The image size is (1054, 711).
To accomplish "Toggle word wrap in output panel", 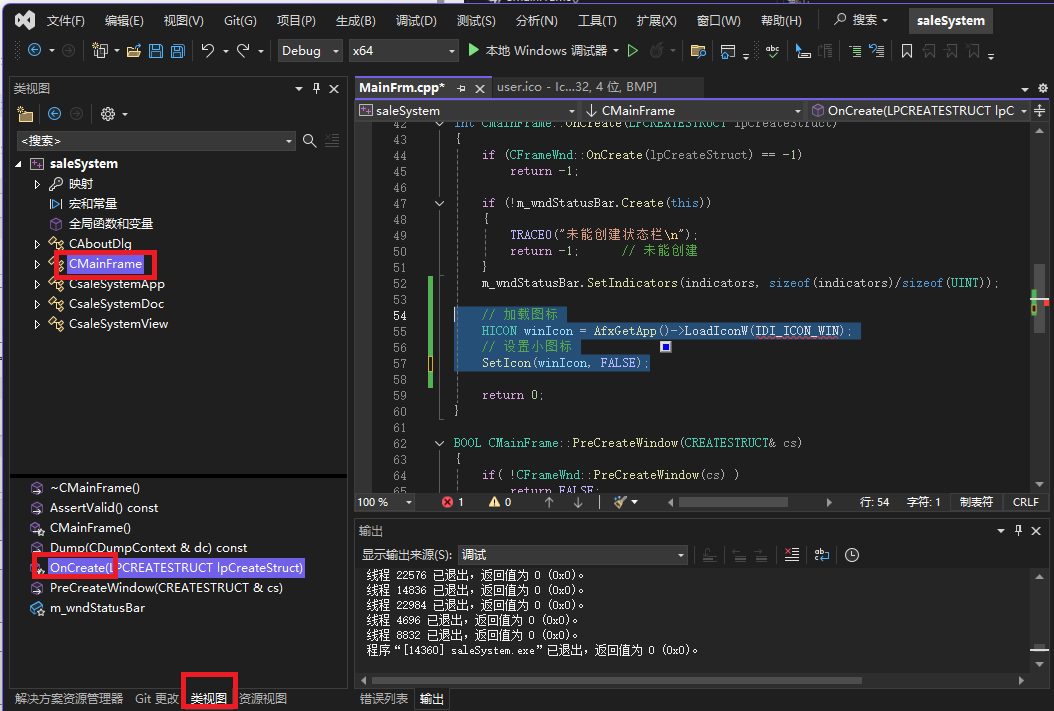I will [821, 555].
